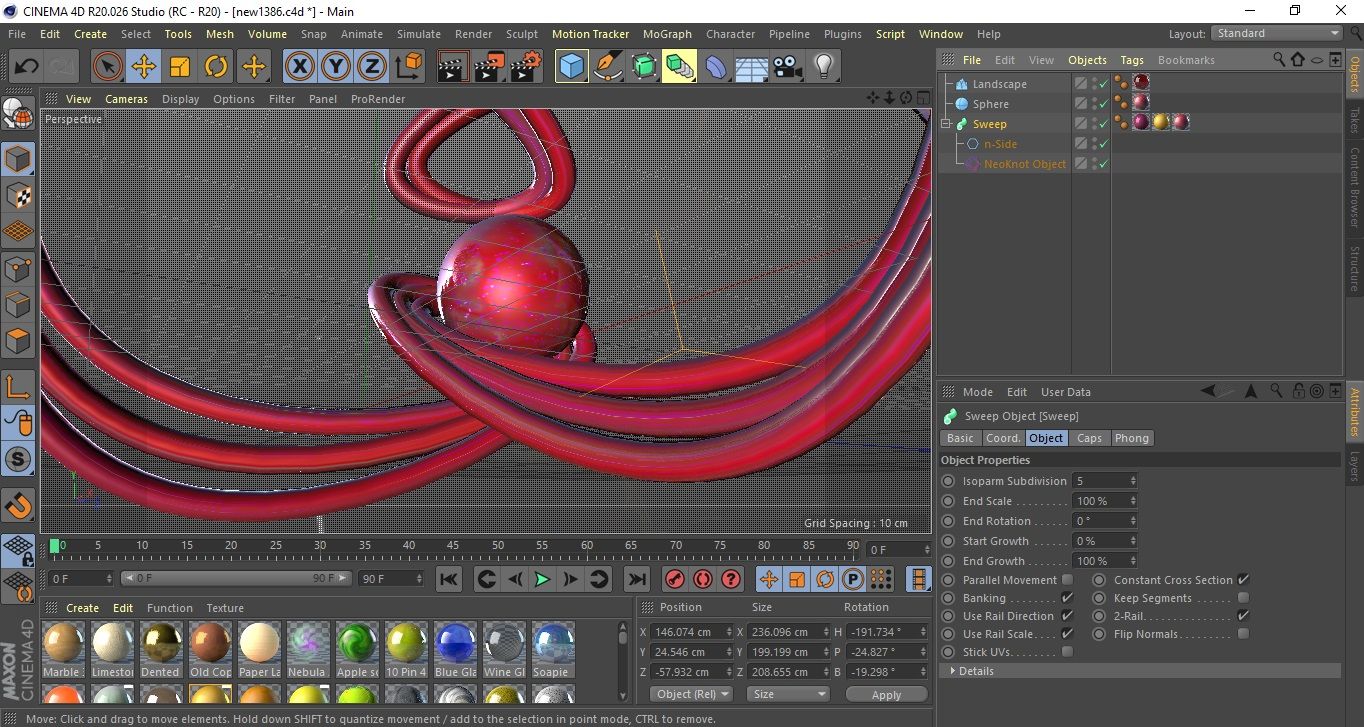Click the Record Active Objects button
Image resolution: width=1364 pixels, height=727 pixels.
tap(675, 579)
